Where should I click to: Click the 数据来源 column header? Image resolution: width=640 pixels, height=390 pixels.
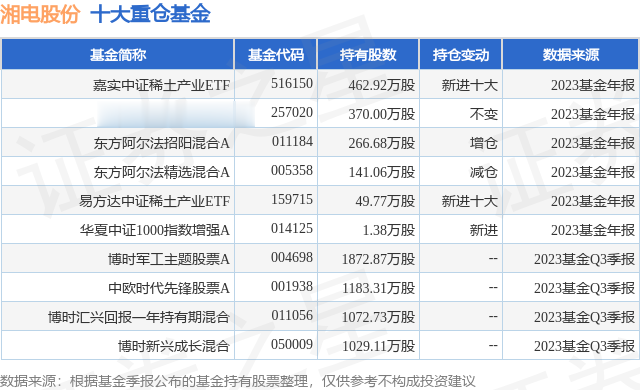[571, 55]
